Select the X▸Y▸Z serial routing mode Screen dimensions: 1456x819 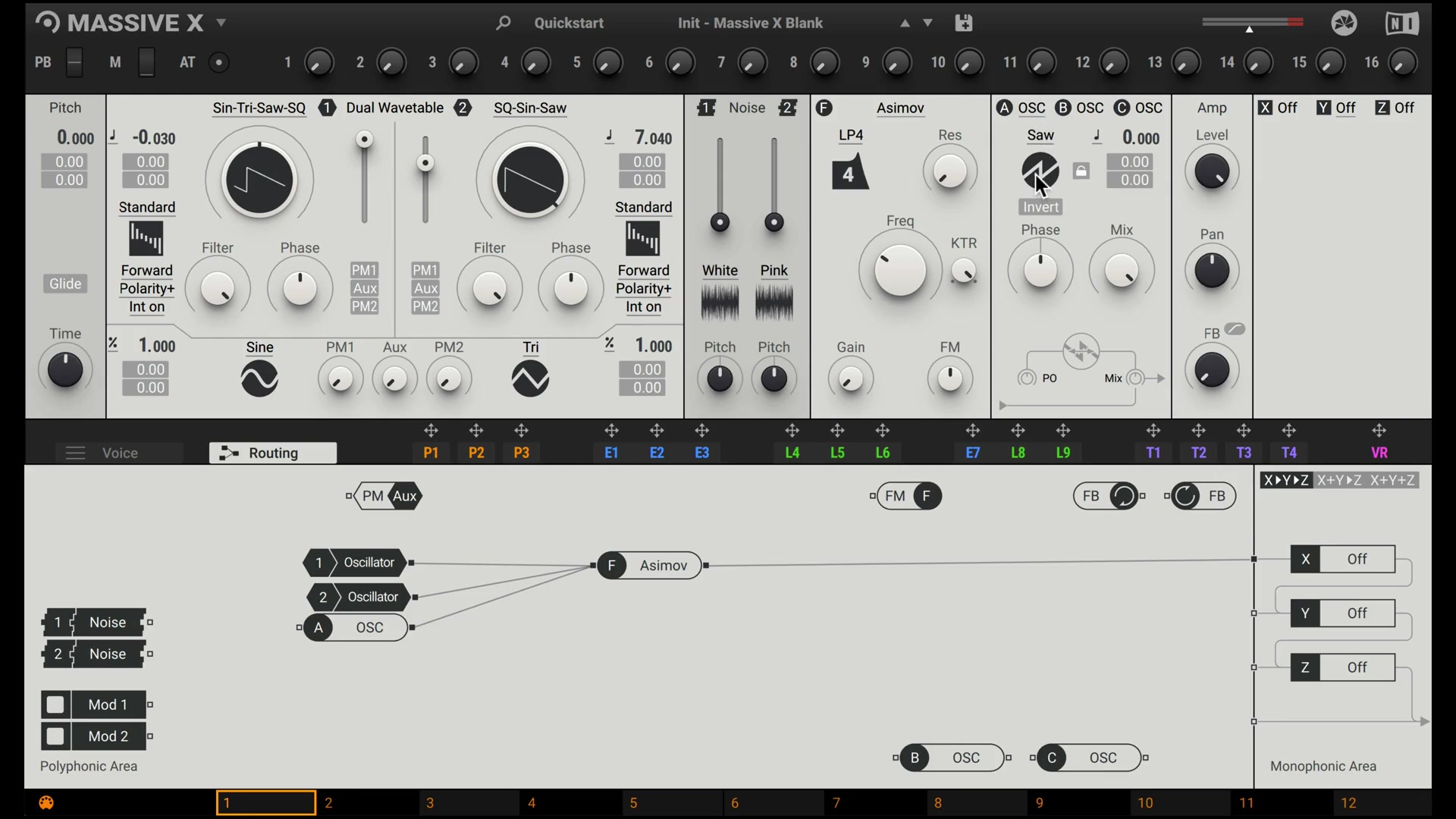click(x=1286, y=480)
